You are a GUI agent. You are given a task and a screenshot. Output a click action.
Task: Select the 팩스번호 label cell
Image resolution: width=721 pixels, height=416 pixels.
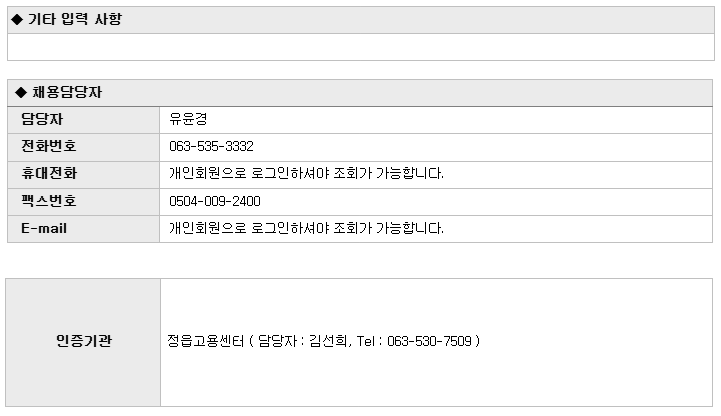tap(84, 202)
